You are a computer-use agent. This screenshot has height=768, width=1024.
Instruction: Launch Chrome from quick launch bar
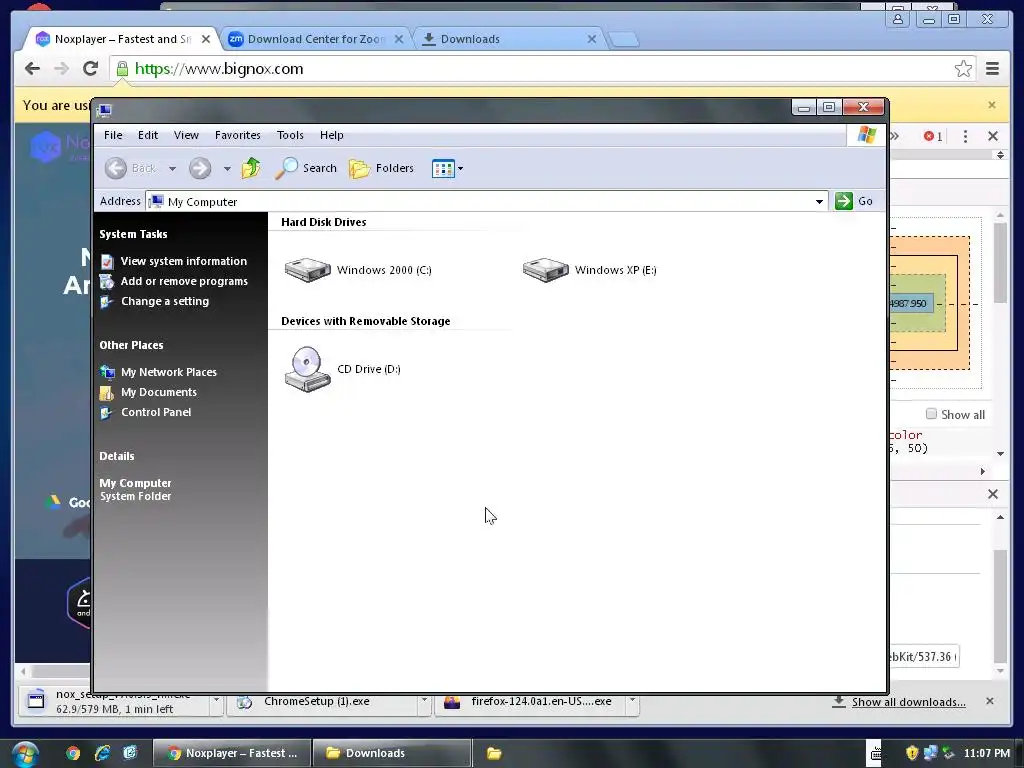pos(73,753)
